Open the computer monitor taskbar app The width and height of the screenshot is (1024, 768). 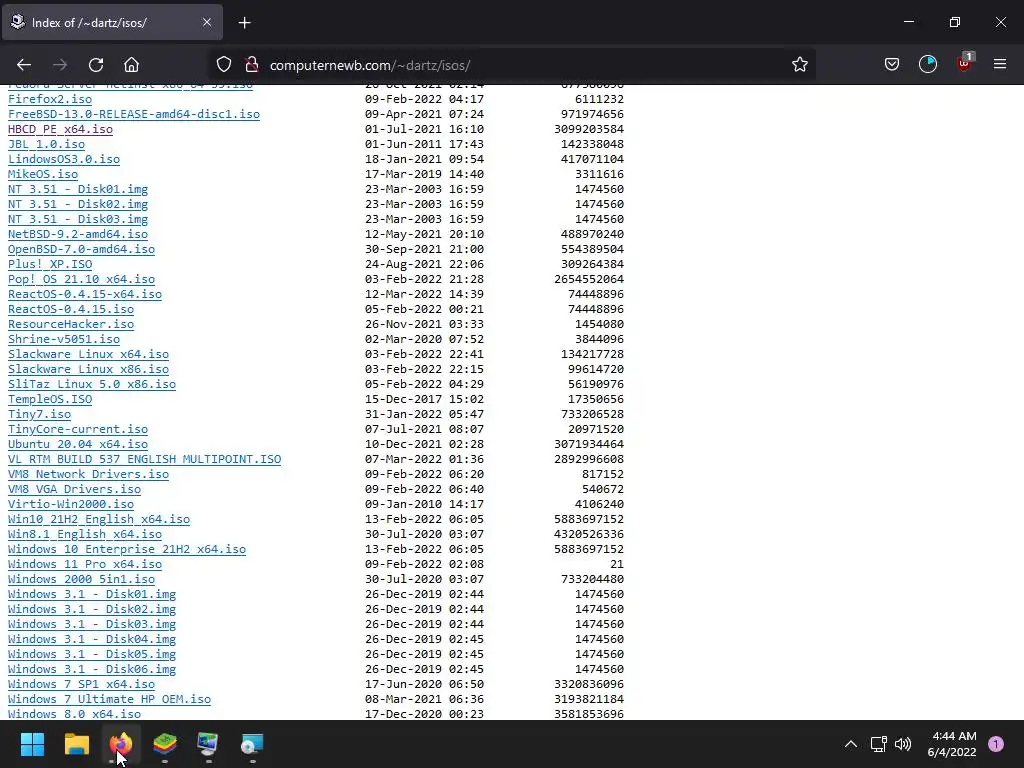[x=208, y=744]
